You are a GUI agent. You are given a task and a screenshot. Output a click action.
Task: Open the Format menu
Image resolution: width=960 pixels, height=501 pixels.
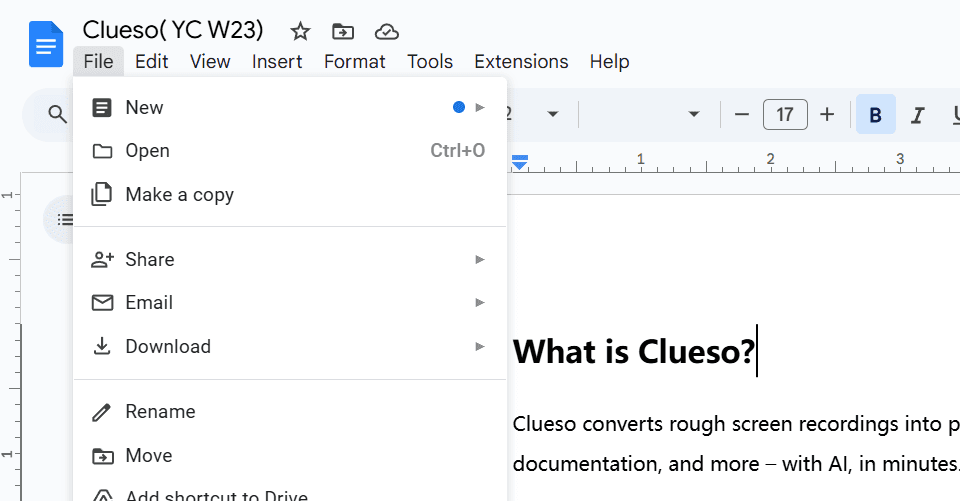click(x=355, y=62)
